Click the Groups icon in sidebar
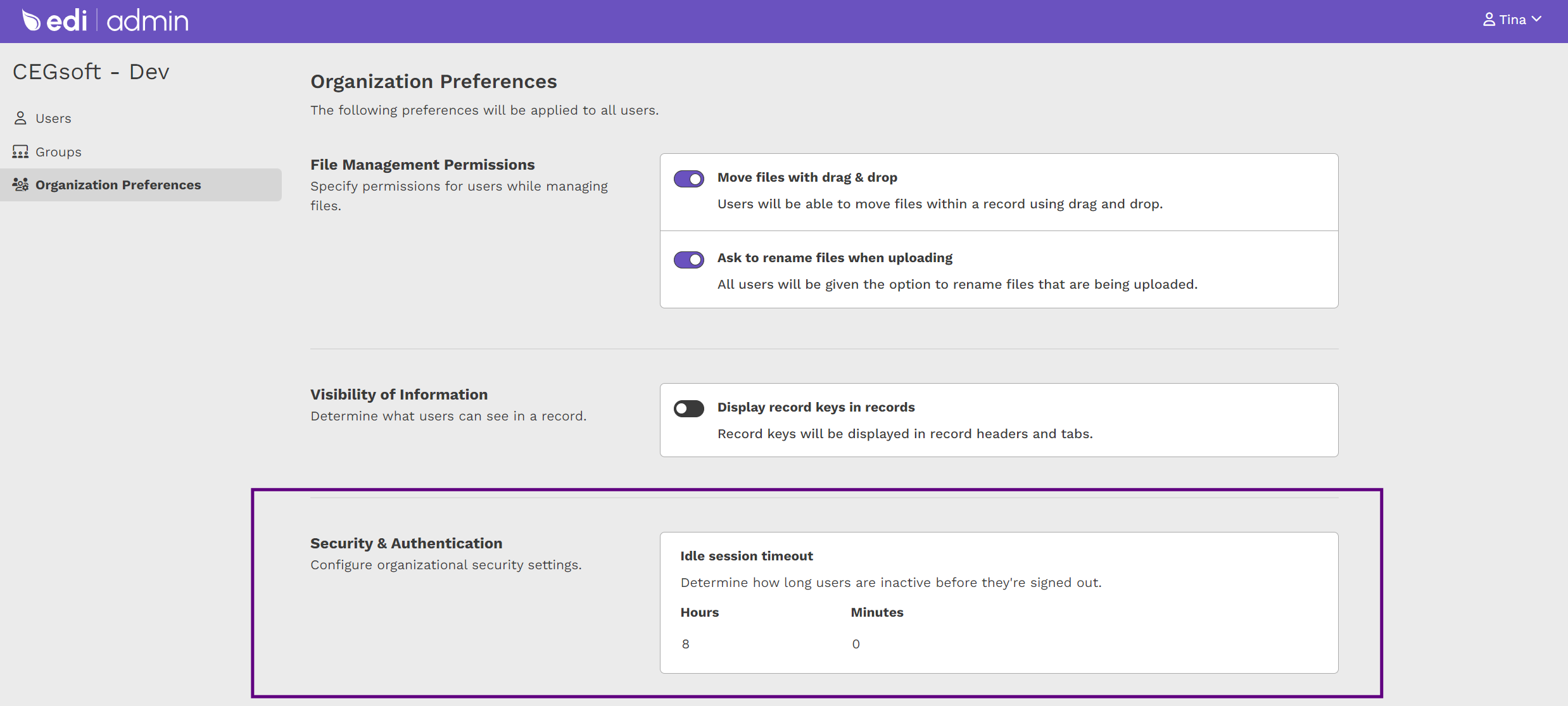Viewport: 1568px width, 706px height. pyautogui.click(x=20, y=152)
